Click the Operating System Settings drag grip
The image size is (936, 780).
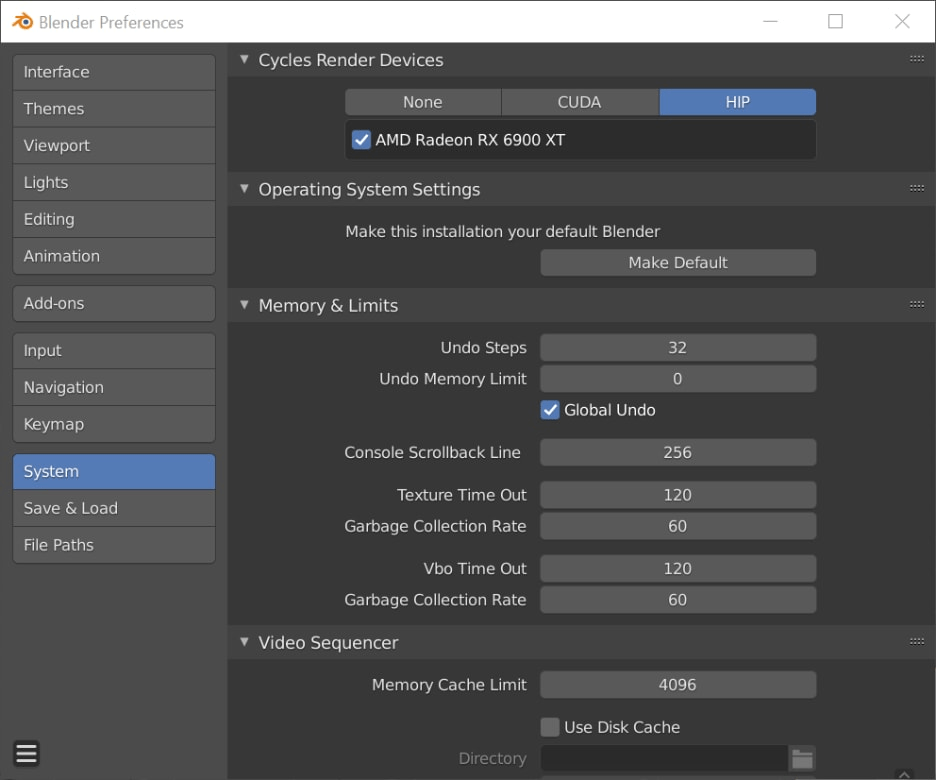pos(917,189)
